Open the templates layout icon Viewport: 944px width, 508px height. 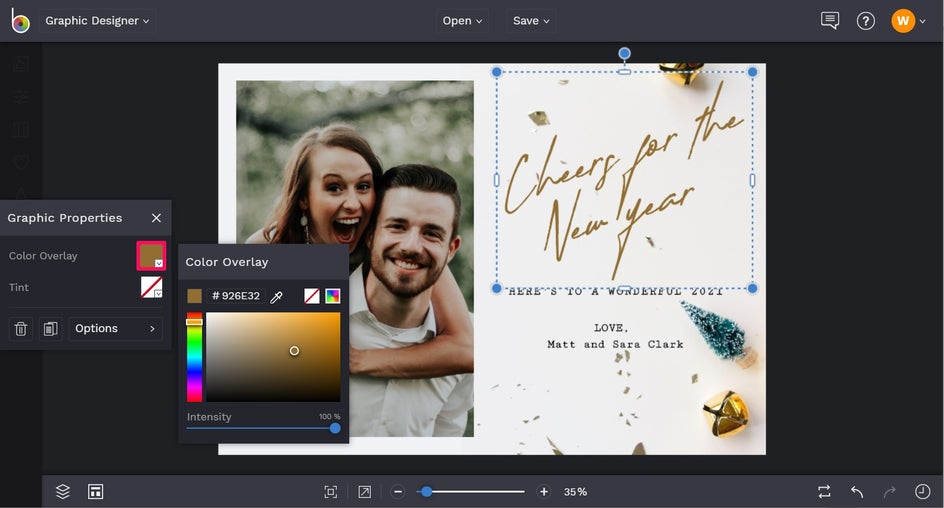point(95,492)
